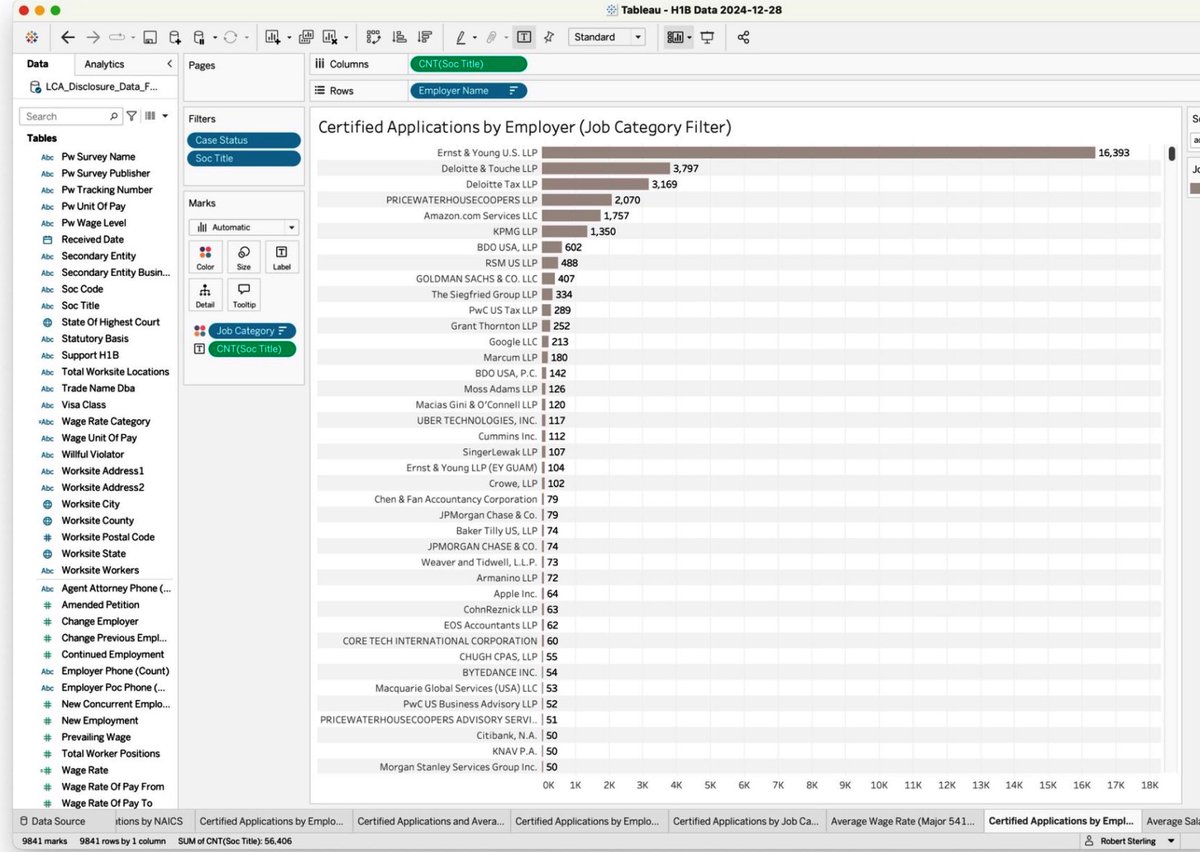Expand the Automatic mark type dropdown
Image resolution: width=1200 pixels, height=852 pixels.
(x=244, y=227)
